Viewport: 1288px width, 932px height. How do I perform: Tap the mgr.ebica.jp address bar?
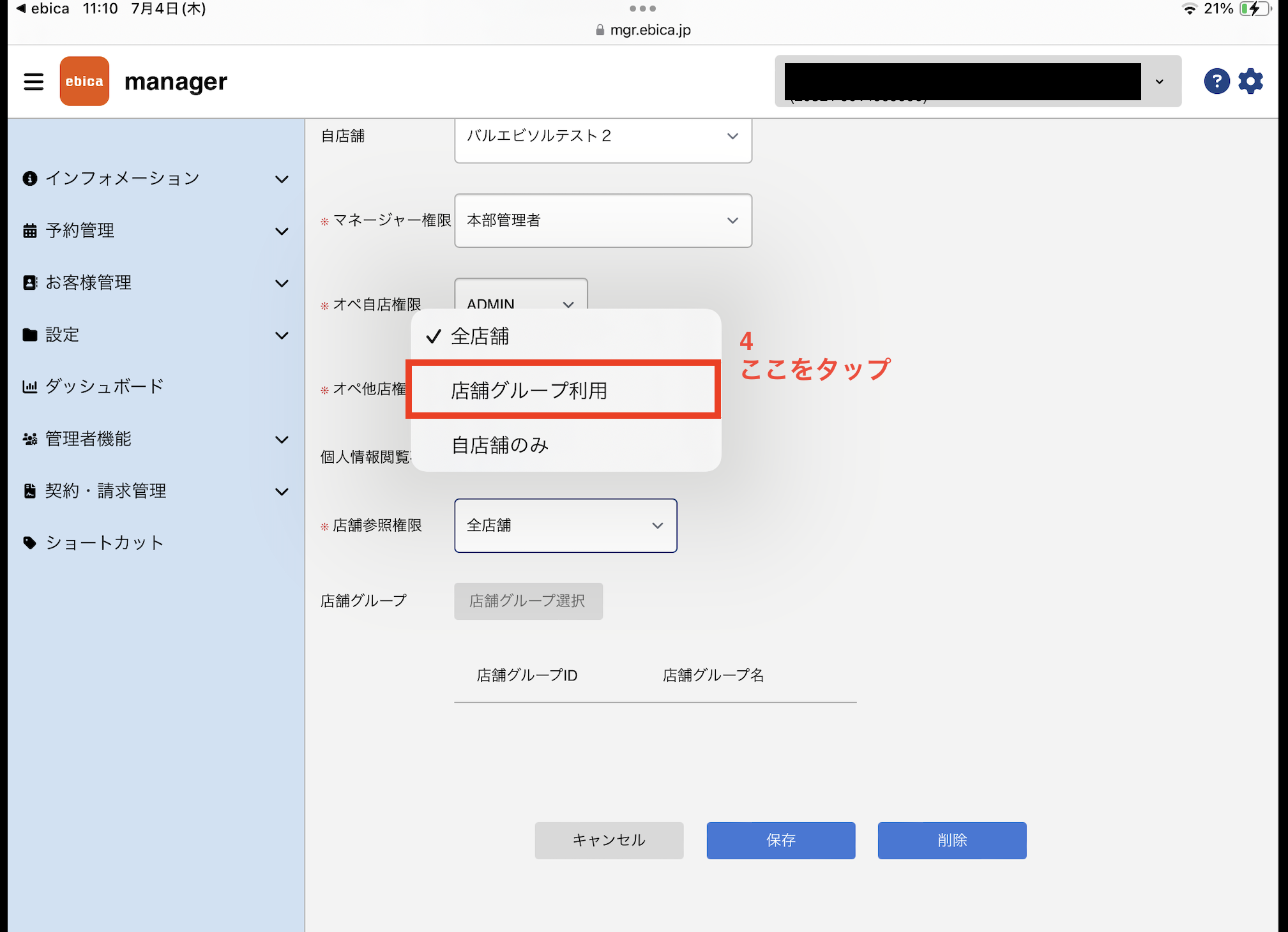[644, 30]
